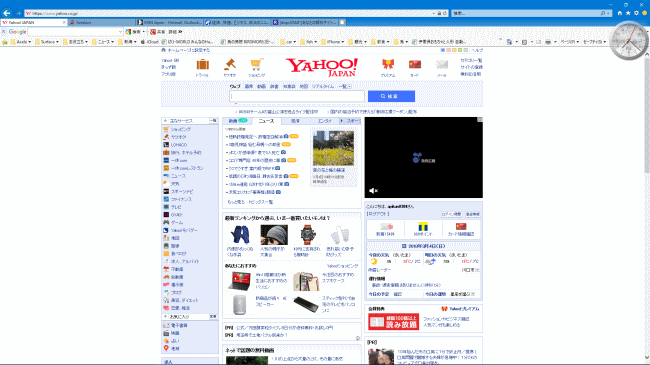
Task: Click the blue 検索 search button
Action: tap(391, 96)
